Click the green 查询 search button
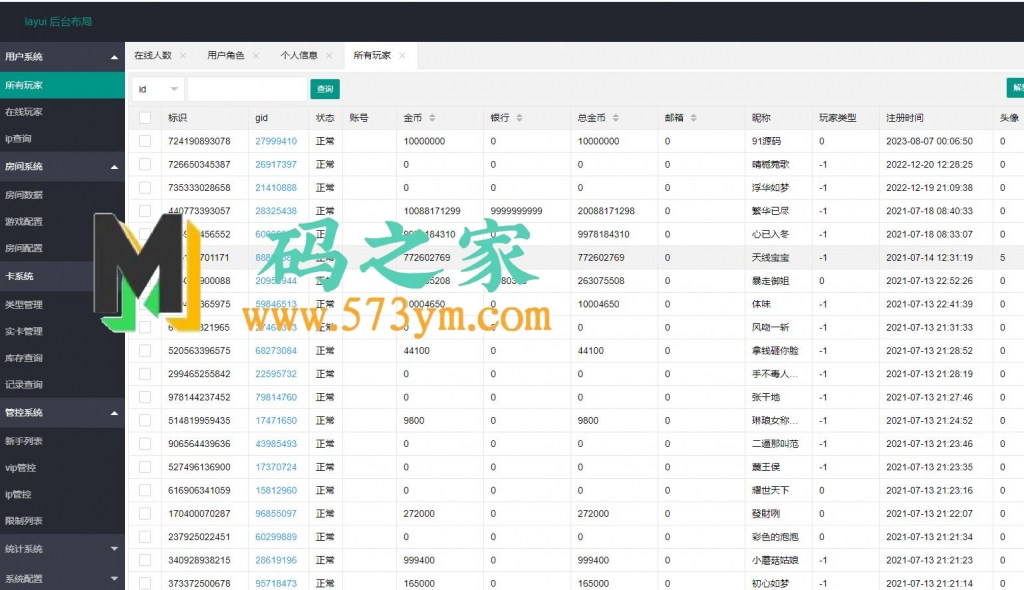Image resolution: width=1024 pixels, height=590 pixels. click(x=325, y=89)
